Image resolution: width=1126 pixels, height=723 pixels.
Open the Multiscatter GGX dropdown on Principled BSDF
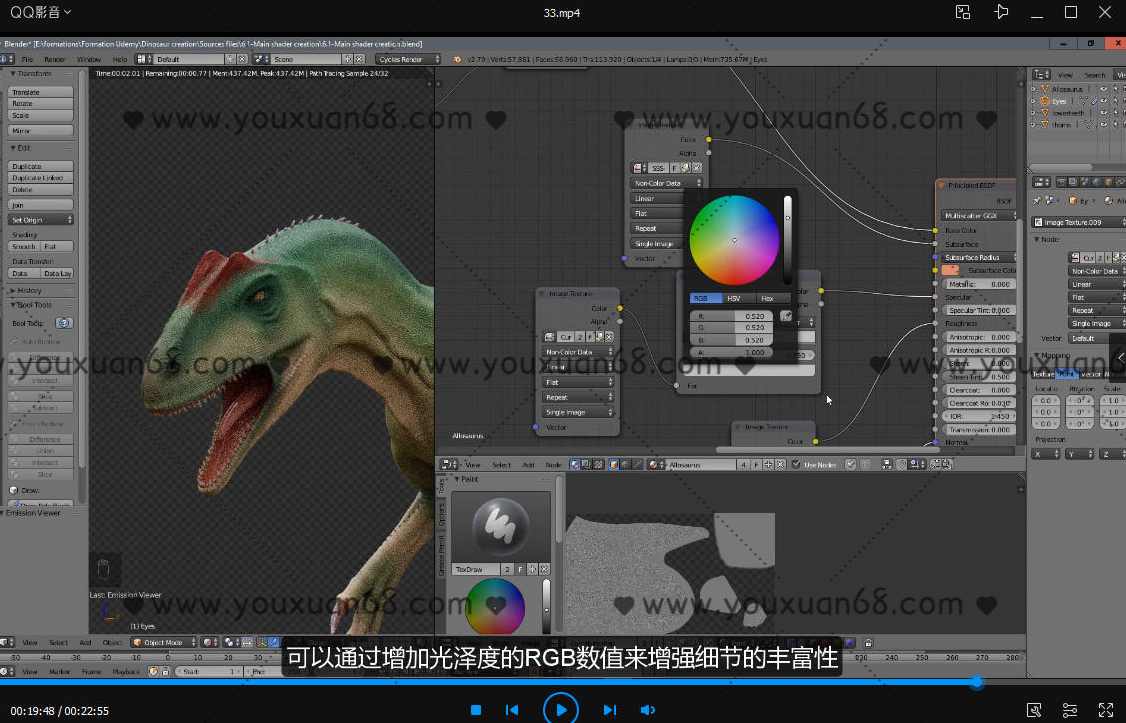coord(977,215)
